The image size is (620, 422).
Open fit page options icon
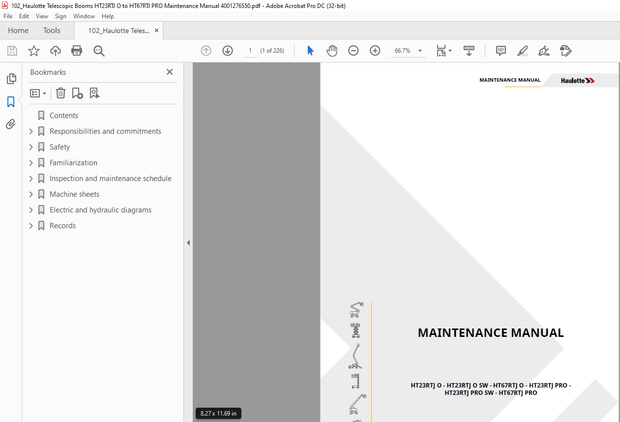pyautogui.click(x=444, y=51)
